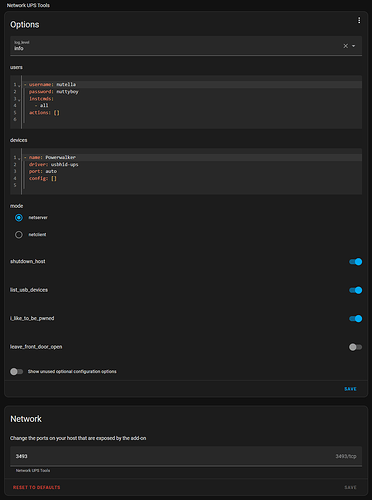Click the driver line in devices editor
The height and width of the screenshot is (500, 372).
53,164
